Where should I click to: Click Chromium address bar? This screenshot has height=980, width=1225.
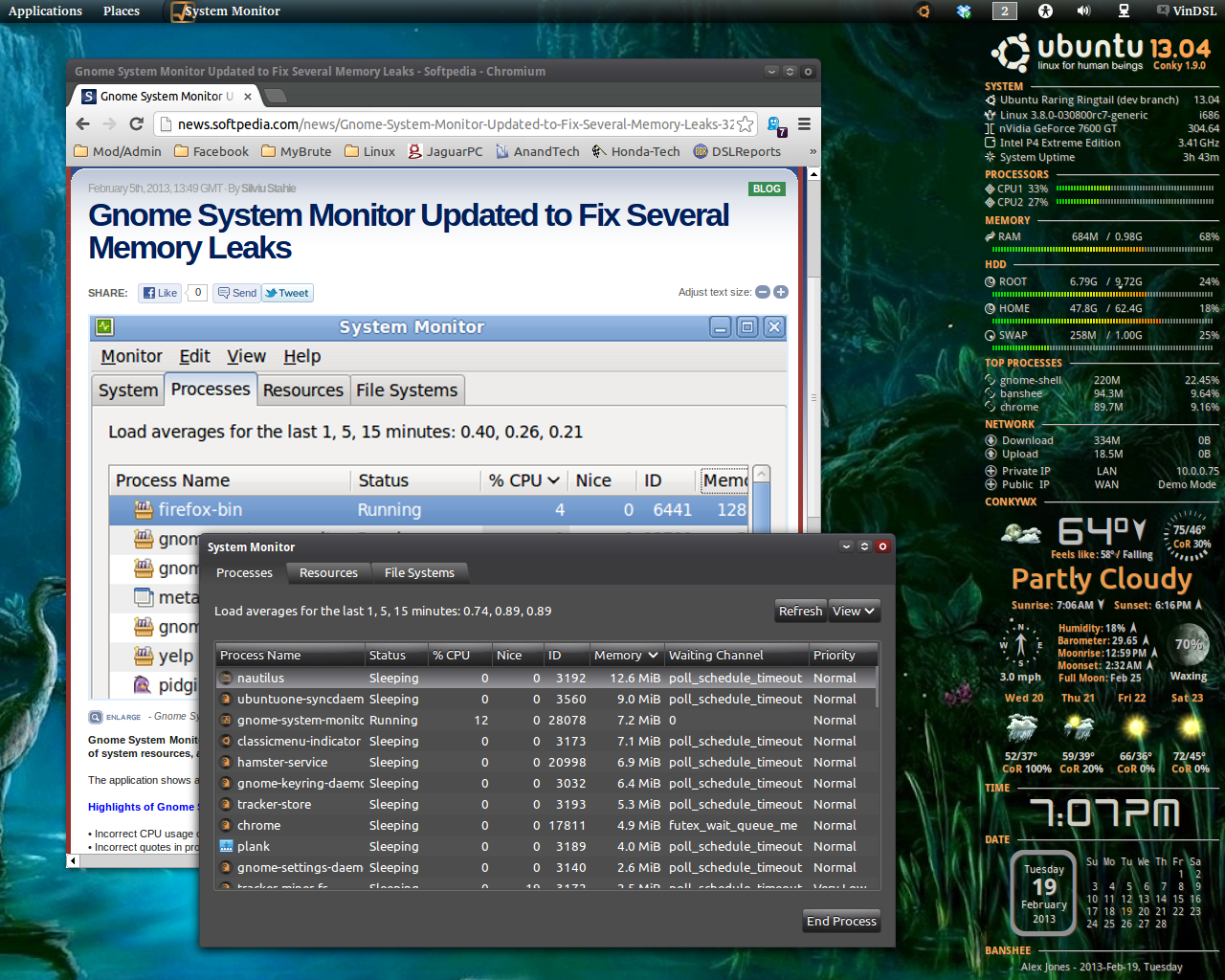tap(455, 124)
